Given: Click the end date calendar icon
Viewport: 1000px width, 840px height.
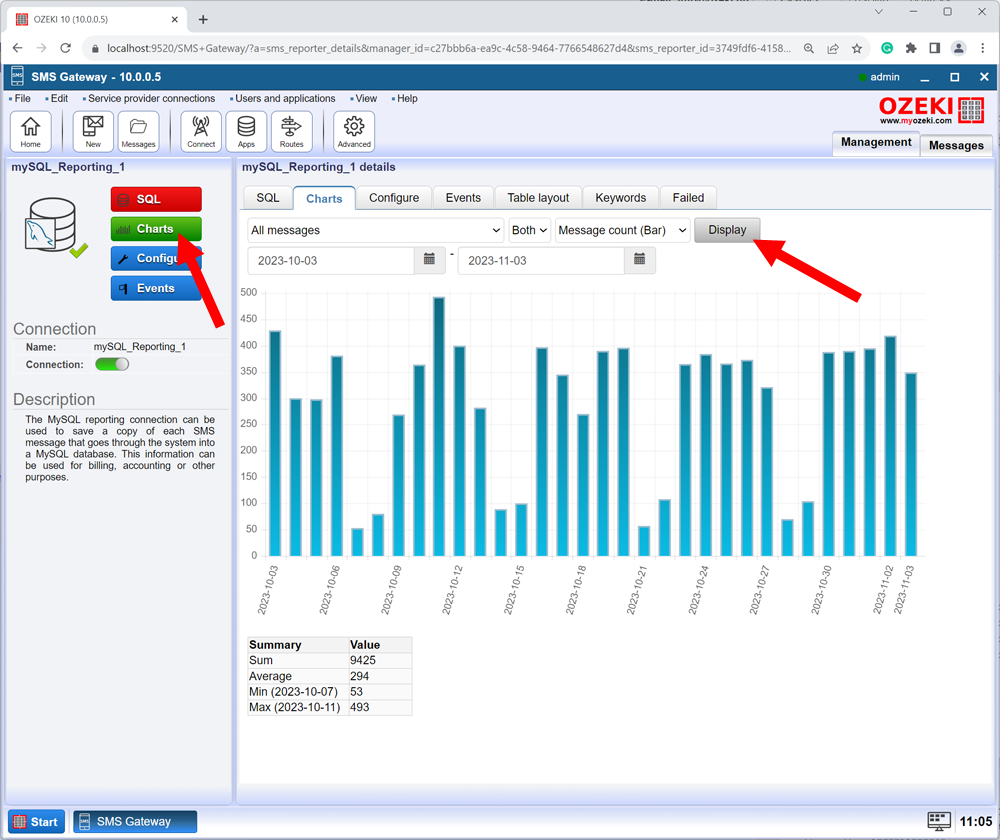Looking at the screenshot, I should [640, 260].
